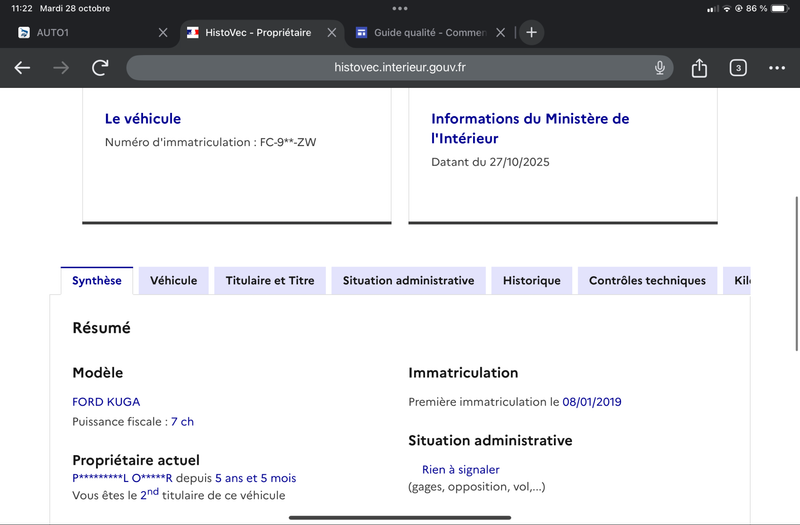Close the Guide qualité tab
The width and height of the screenshot is (800, 525).
(500, 33)
